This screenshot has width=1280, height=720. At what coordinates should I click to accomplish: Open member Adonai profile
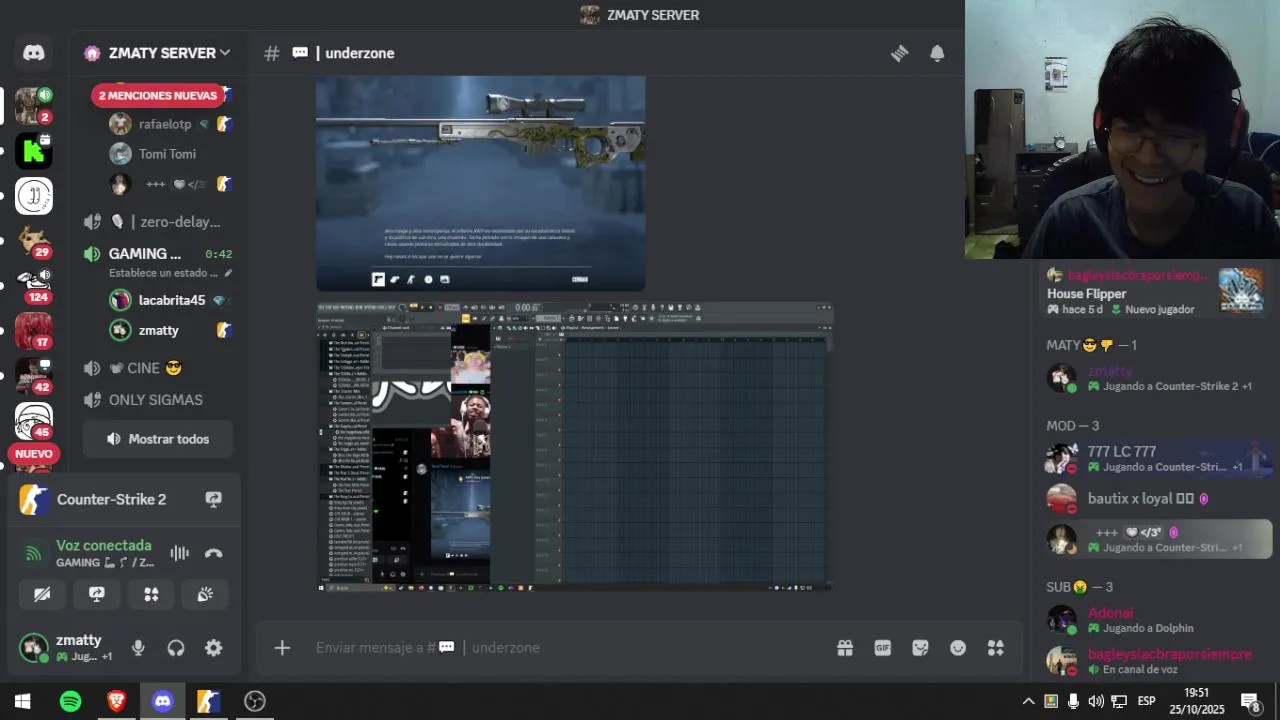tap(1157, 620)
